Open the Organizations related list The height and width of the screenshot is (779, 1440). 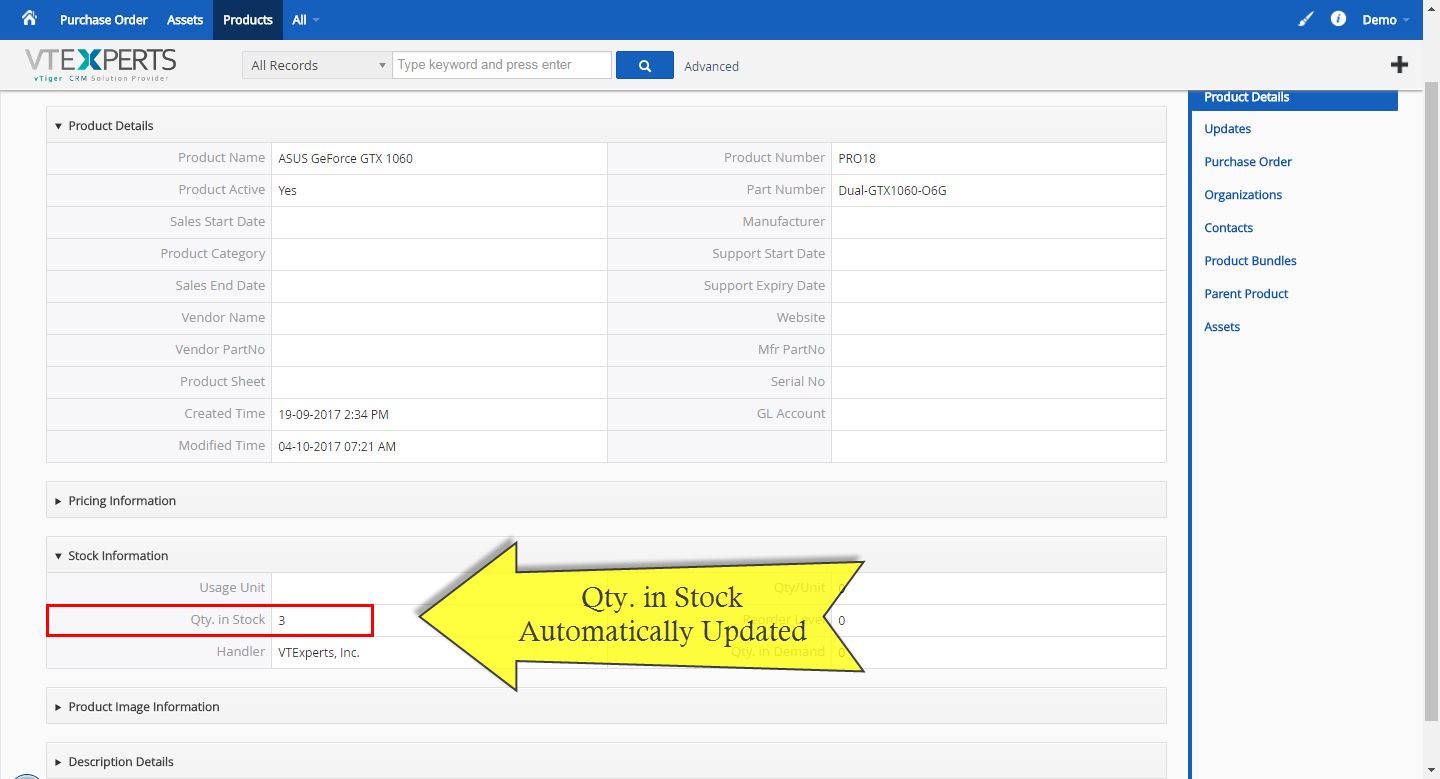tap(1243, 195)
